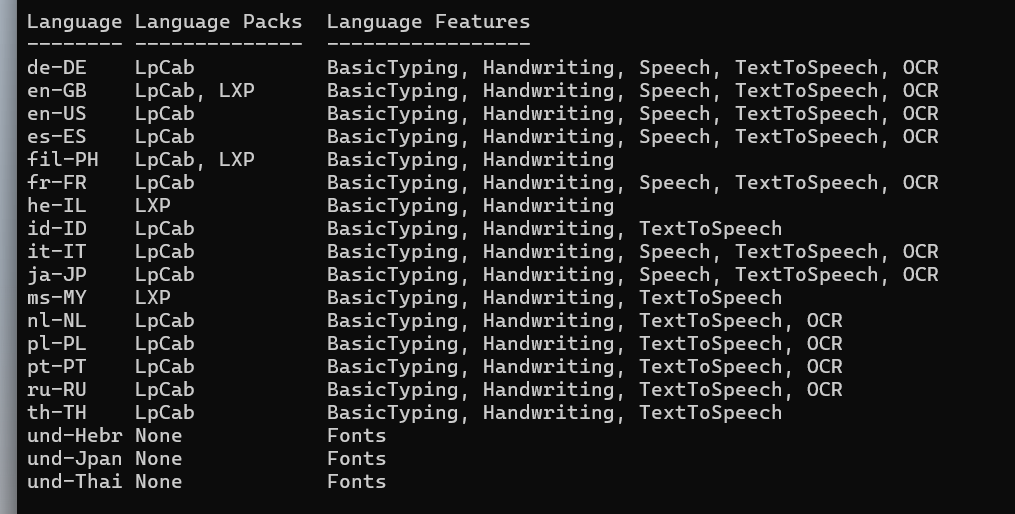Click the ms-MY language entry
Image resolution: width=1015 pixels, height=514 pixels.
(56, 297)
